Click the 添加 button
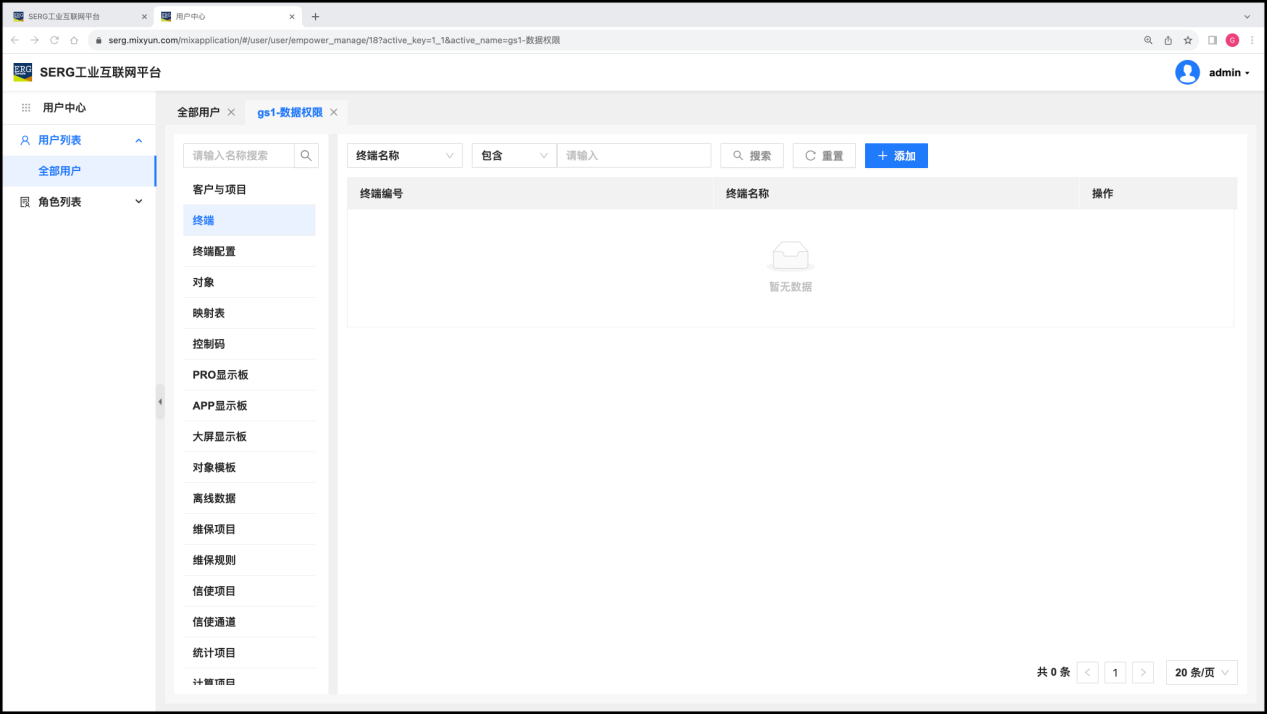This screenshot has height=714, width=1267. [x=896, y=156]
